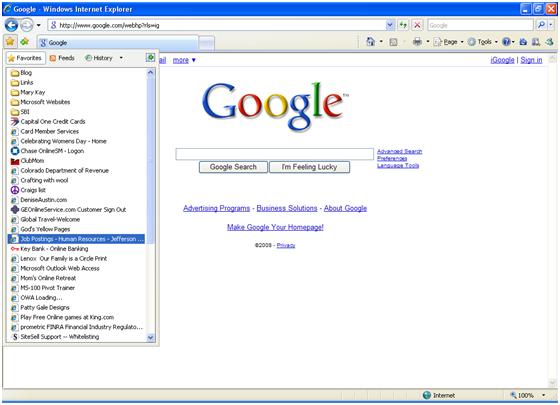Image resolution: width=560 pixels, height=405 pixels.
Task: Open the Print dropdown arrow
Action: tap(428, 42)
